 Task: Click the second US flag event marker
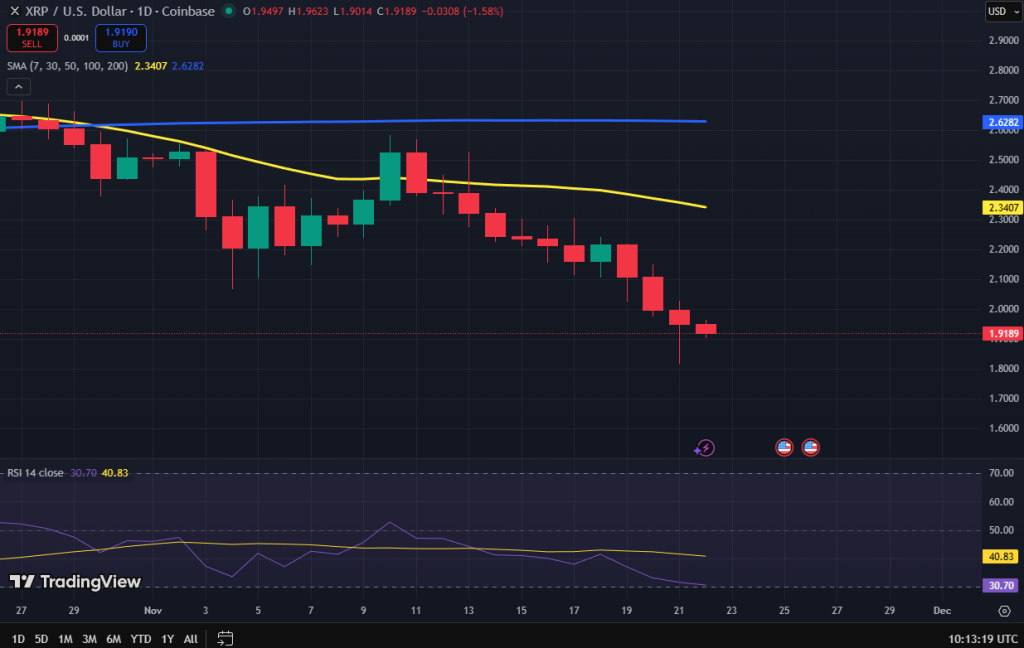810,447
